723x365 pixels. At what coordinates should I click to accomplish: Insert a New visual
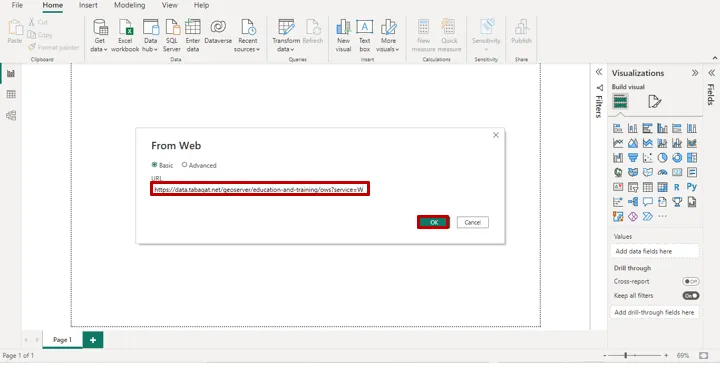(x=343, y=35)
